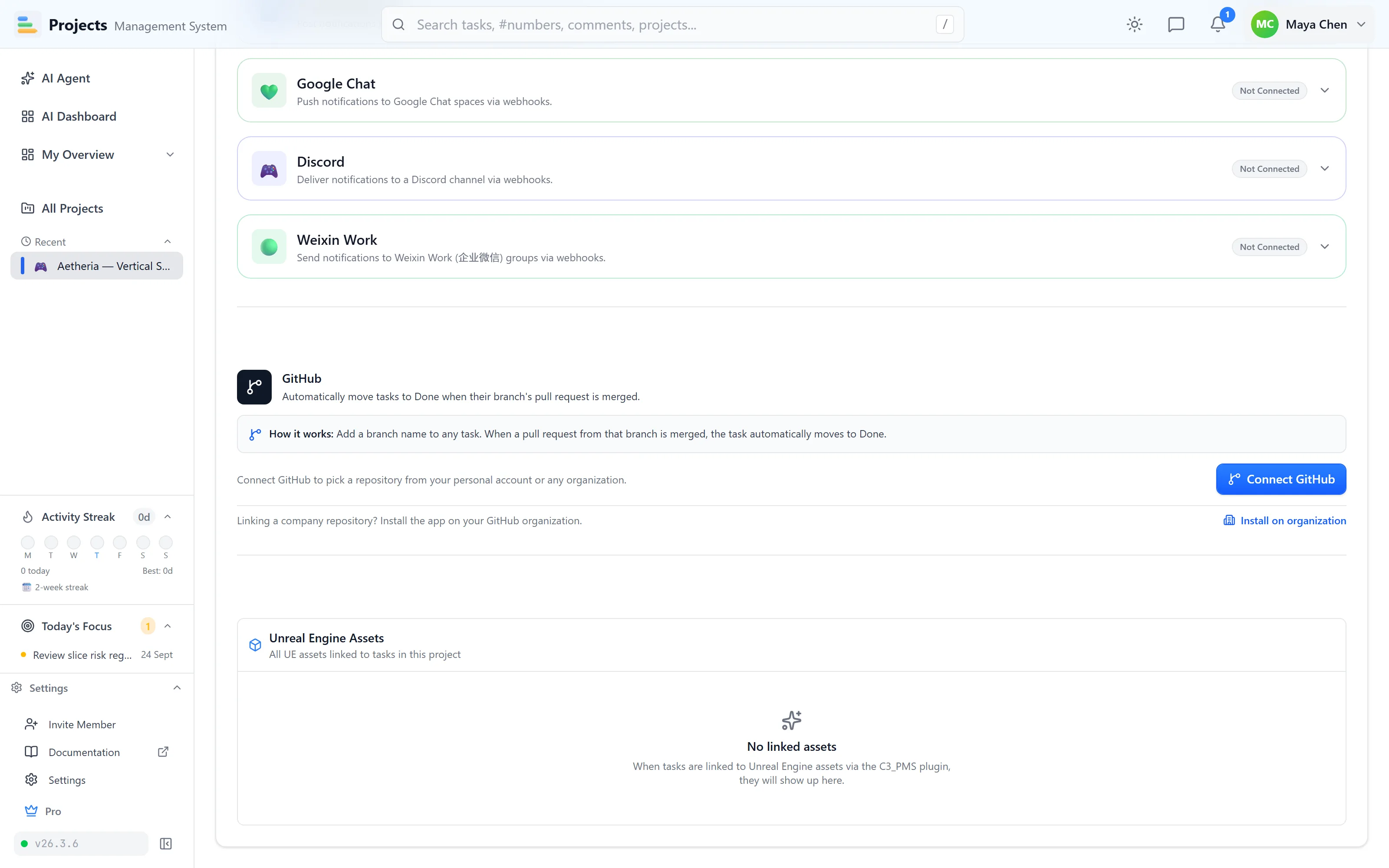1389x868 pixels.
Task: Open the Documentation link
Action: coord(84,752)
